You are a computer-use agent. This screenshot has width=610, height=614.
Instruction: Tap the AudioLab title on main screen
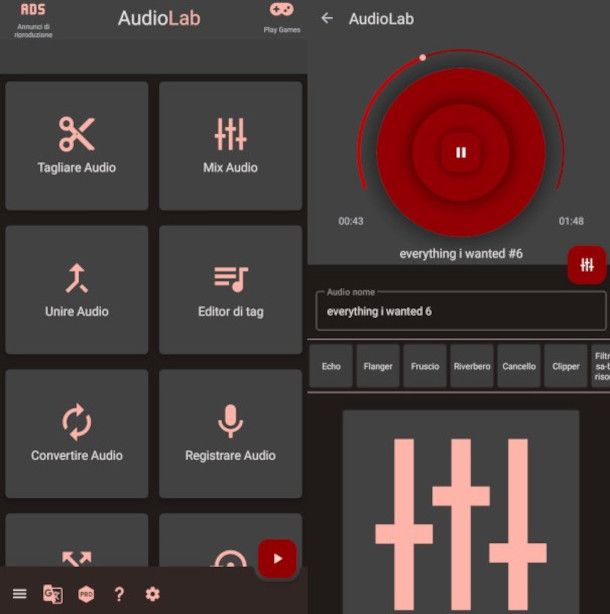click(159, 18)
